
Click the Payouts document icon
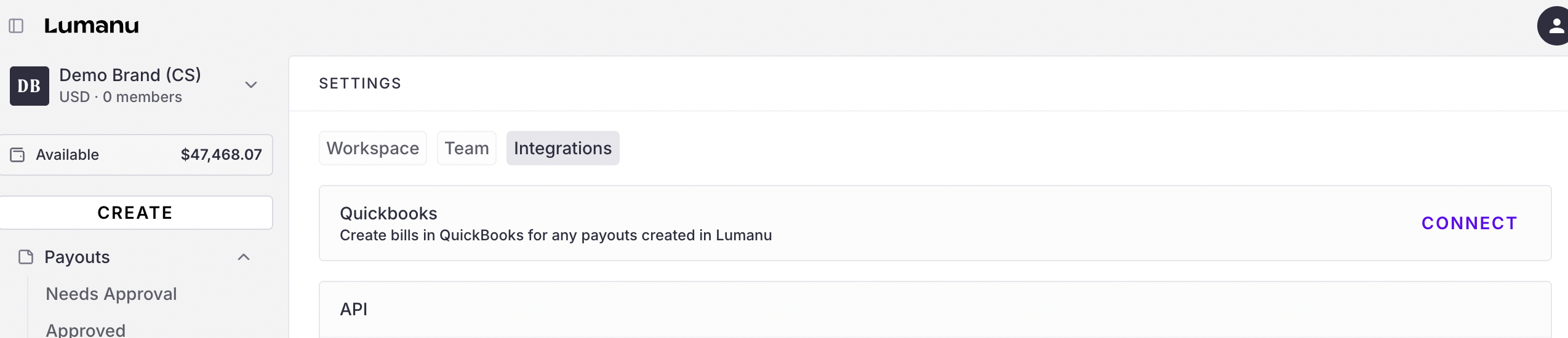(26, 257)
